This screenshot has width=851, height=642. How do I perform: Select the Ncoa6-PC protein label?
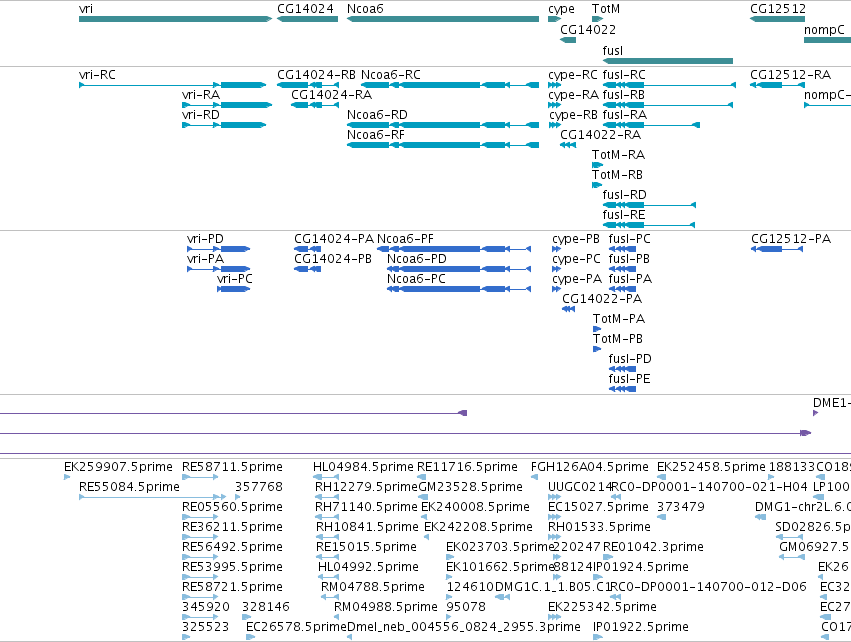coord(416,279)
